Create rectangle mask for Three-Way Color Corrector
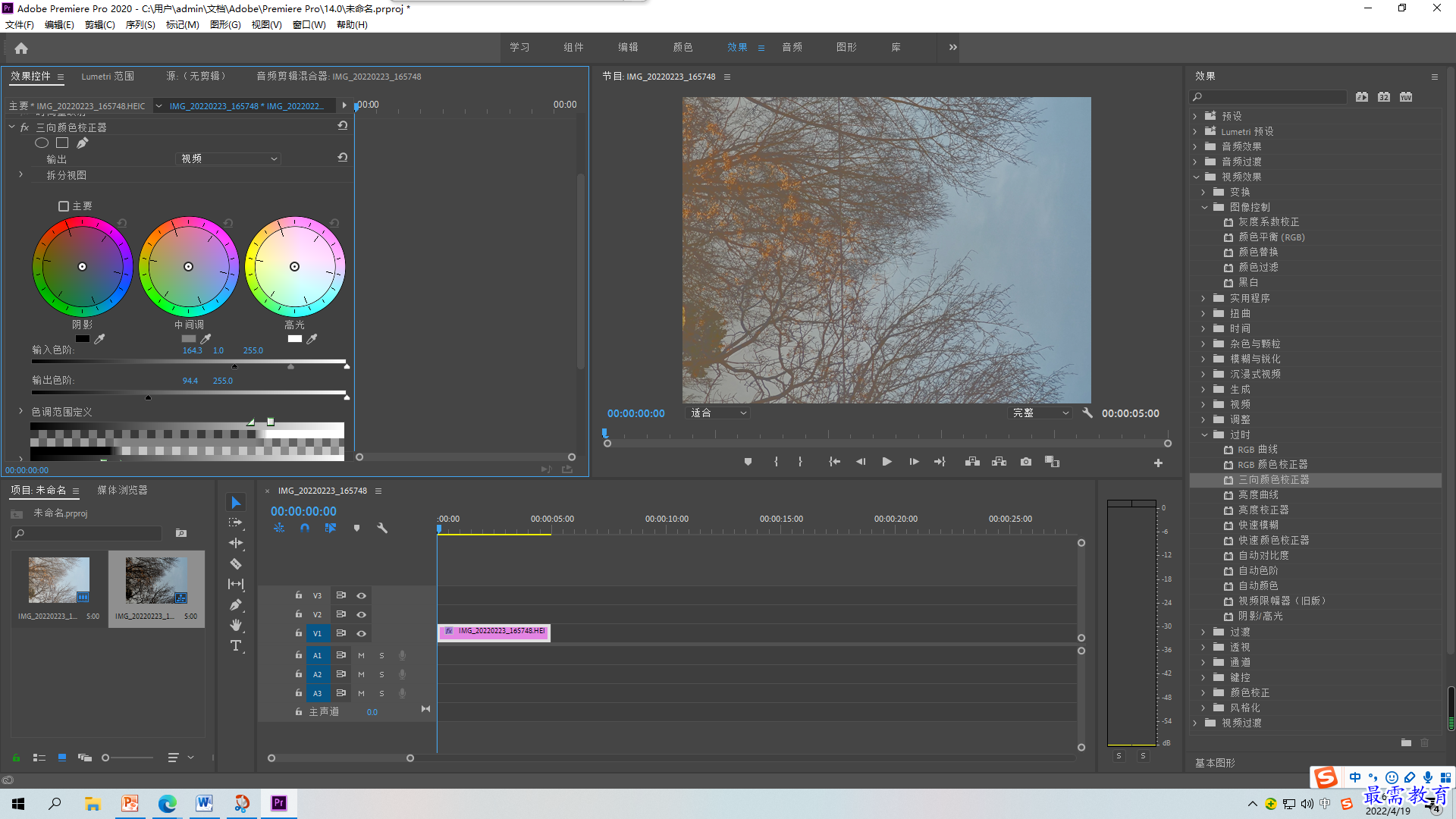 tap(62, 143)
